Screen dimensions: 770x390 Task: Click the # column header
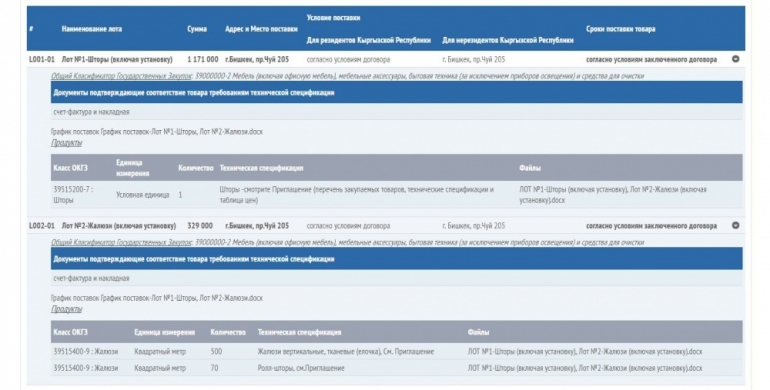click(31, 29)
